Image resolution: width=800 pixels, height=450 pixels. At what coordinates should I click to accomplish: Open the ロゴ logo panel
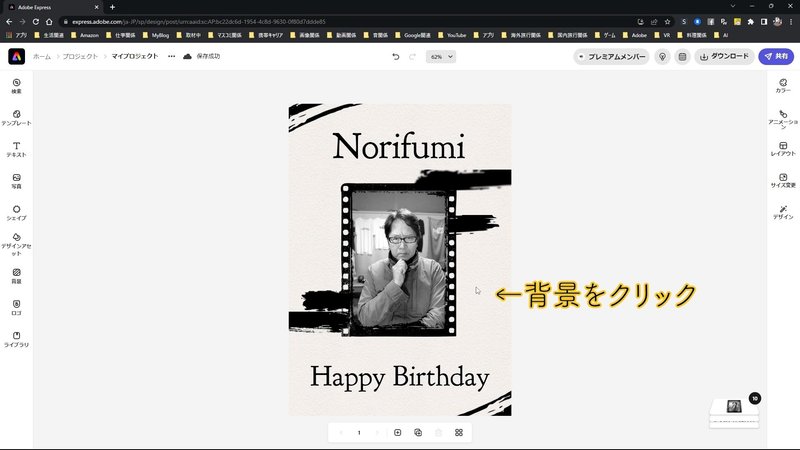pyautogui.click(x=16, y=308)
